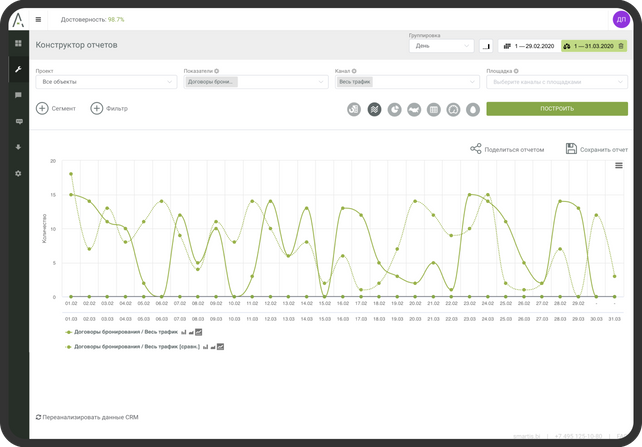The height and width of the screenshot is (447, 642).
Task: Toggle the comparison legend series (сравн.)
Action: click(x=131, y=347)
